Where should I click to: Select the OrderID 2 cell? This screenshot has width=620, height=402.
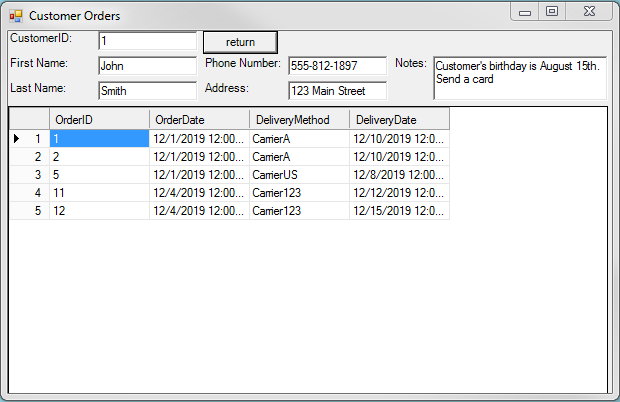click(x=99, y=157)
